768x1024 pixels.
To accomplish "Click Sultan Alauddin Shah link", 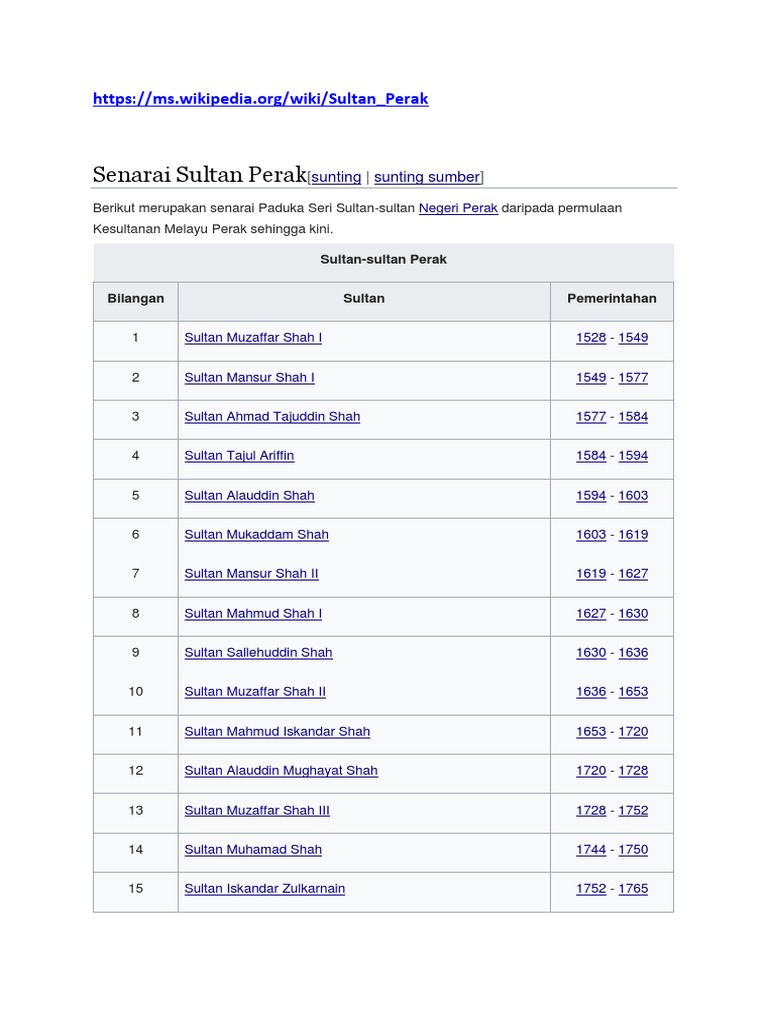I will pyautogui.click(x=249, y=495).
